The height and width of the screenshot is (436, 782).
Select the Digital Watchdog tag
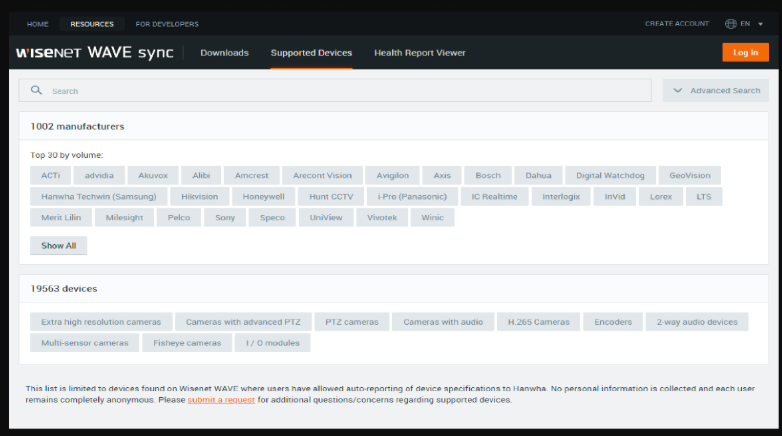(x=610, y=176)
